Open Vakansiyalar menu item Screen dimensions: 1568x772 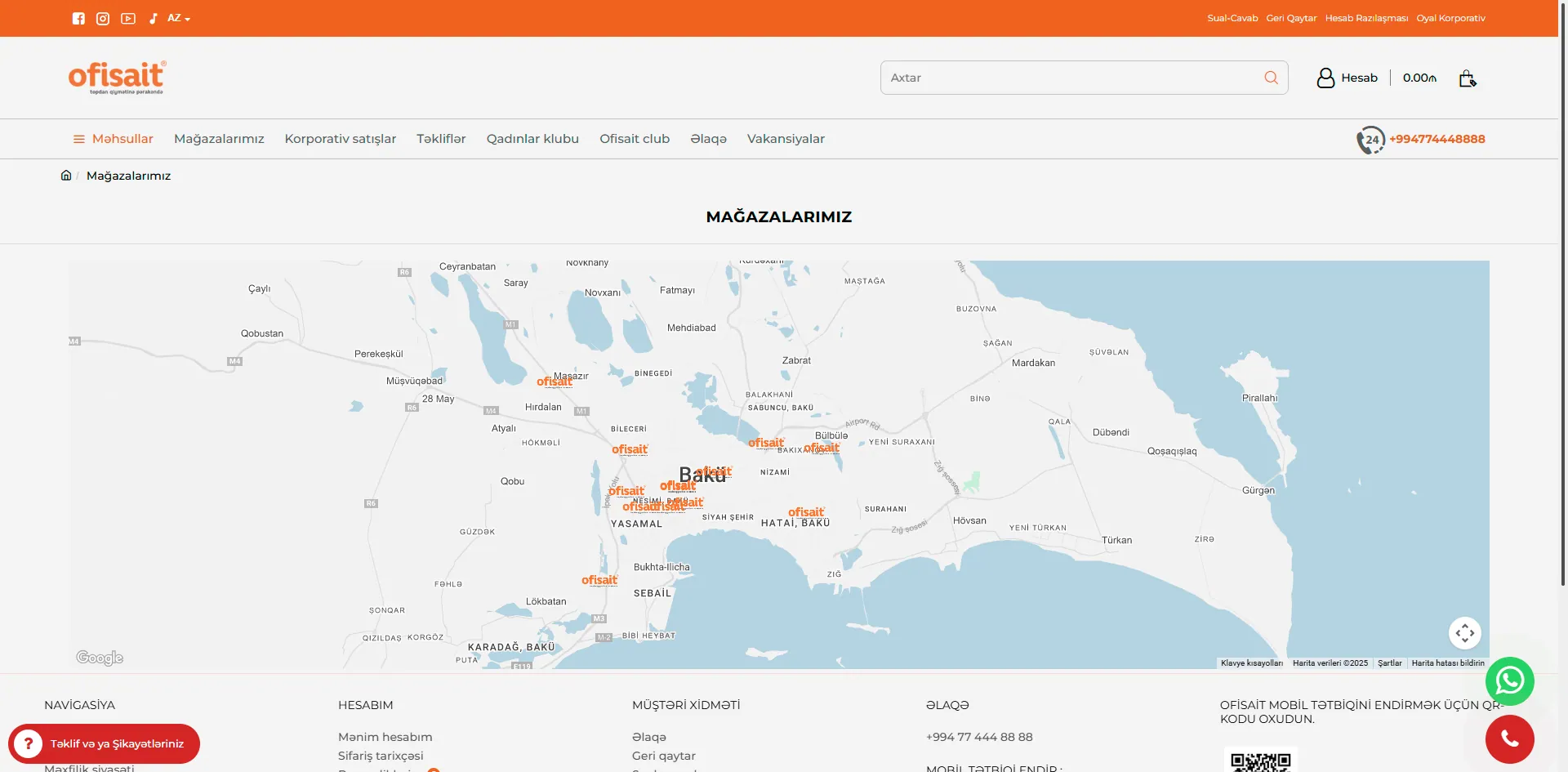click(x=786, y=139)
